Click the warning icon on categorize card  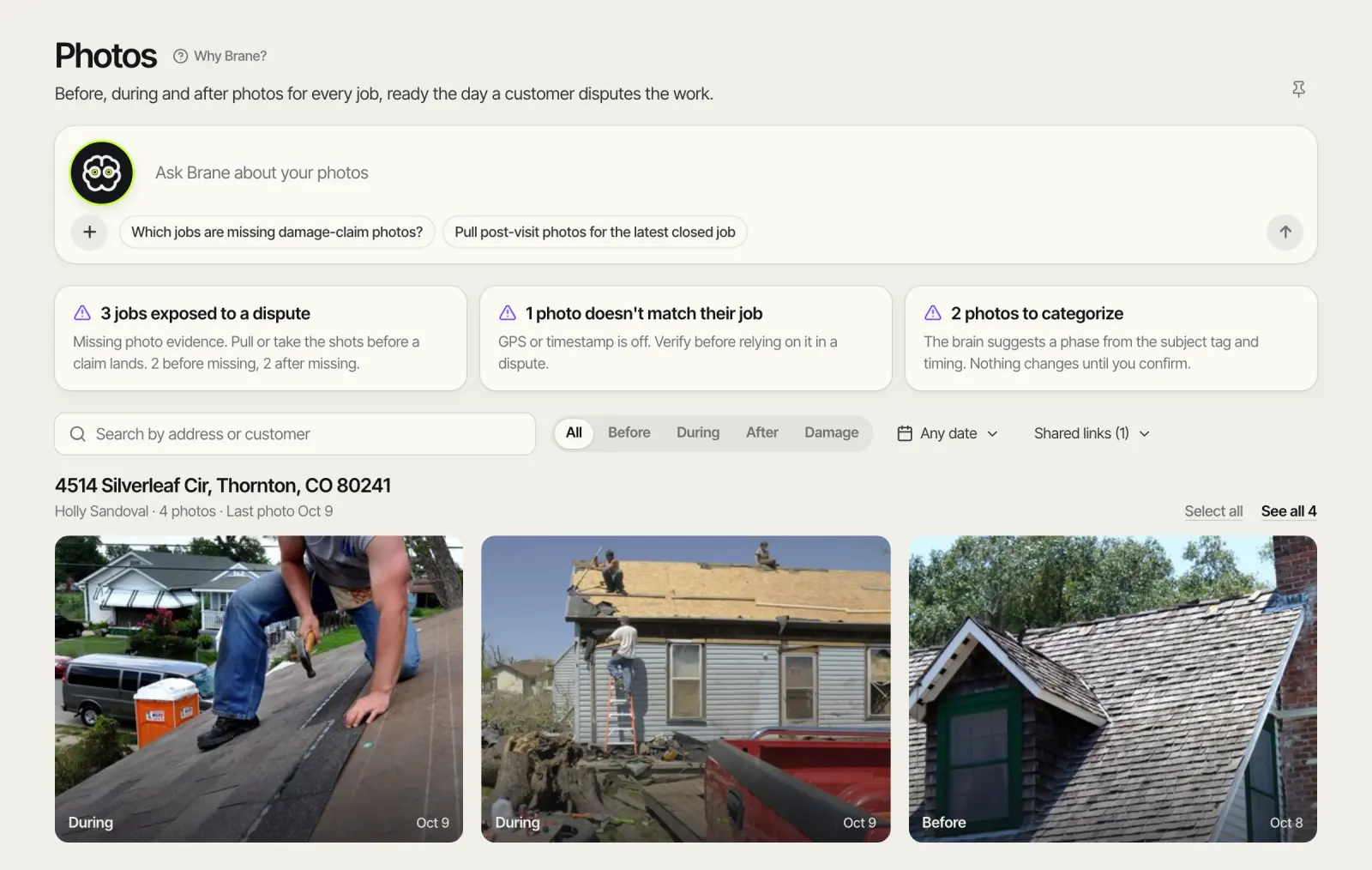[933, 312]
